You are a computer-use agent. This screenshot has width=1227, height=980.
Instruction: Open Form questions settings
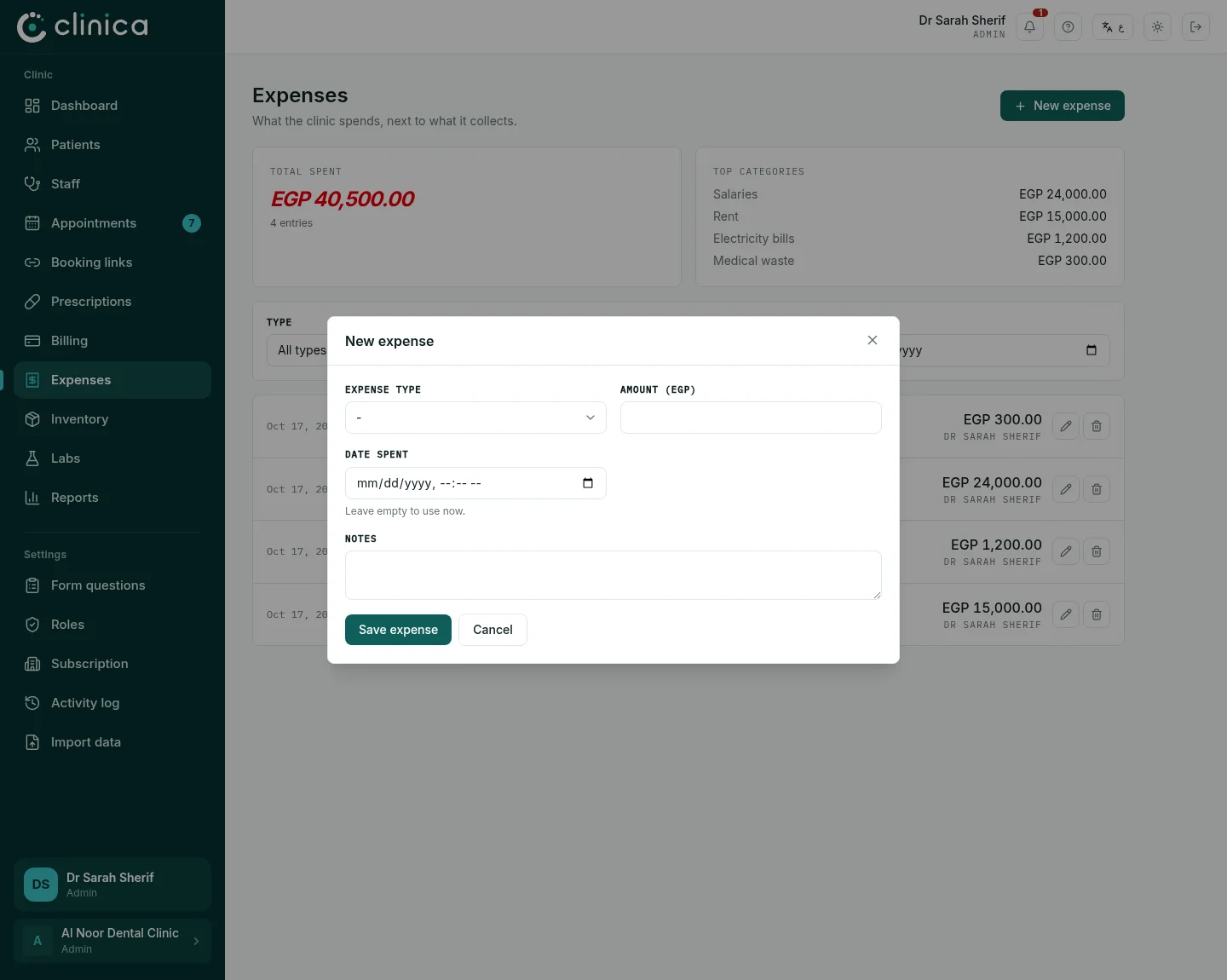112,585
